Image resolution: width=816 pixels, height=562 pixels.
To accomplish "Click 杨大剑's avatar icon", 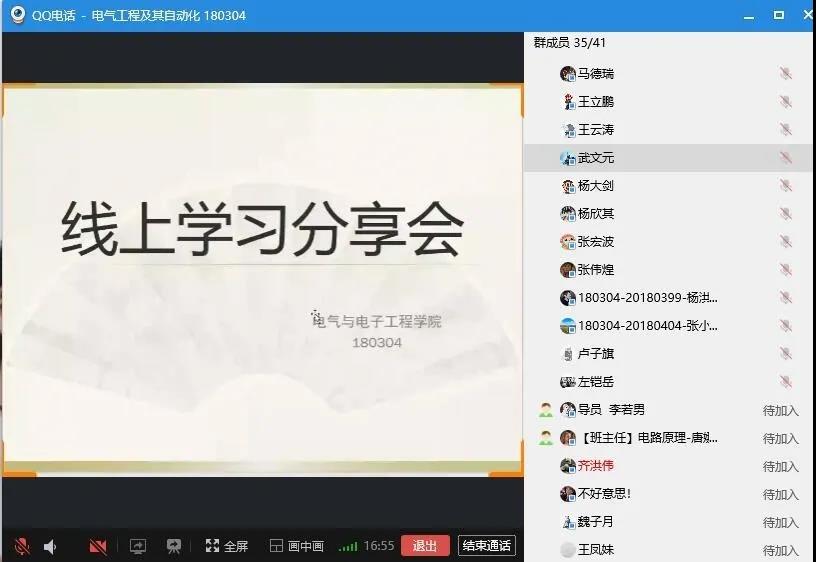I will coord(568,186).
